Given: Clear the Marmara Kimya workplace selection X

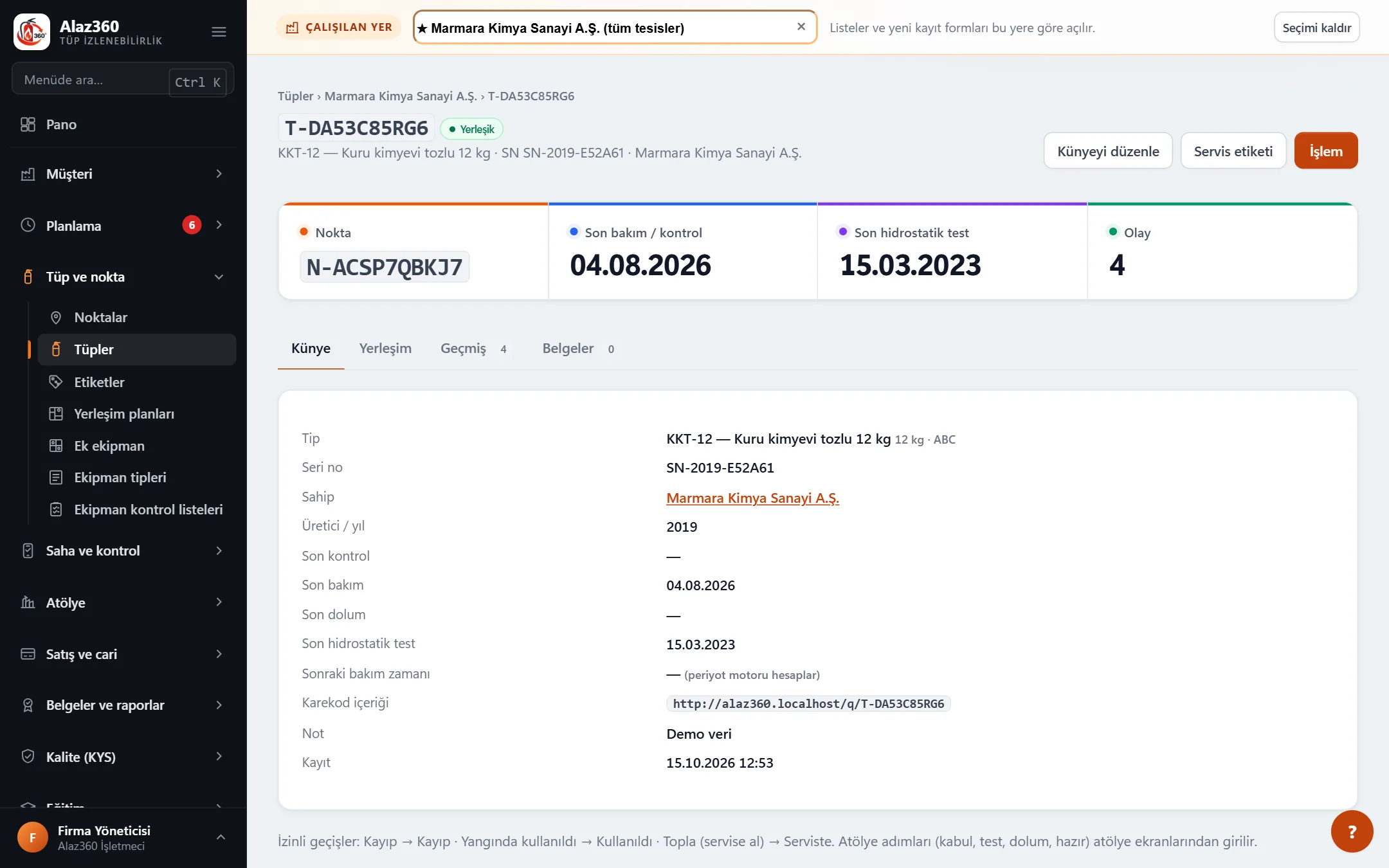Looking at the screenshot, I should pyautogui.click(x=801, y=27).
